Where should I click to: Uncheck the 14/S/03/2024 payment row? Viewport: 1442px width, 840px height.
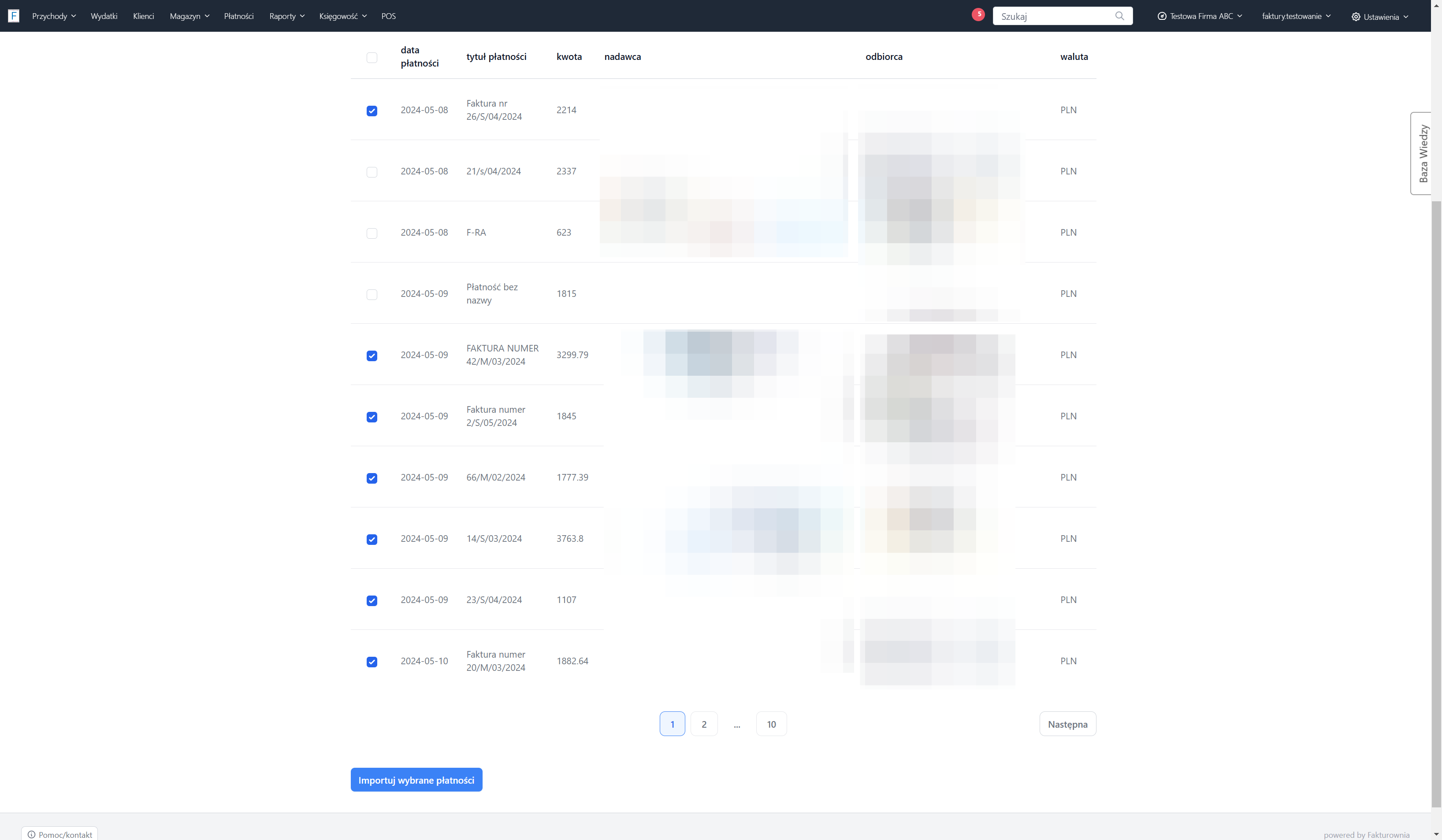point(372,539)
